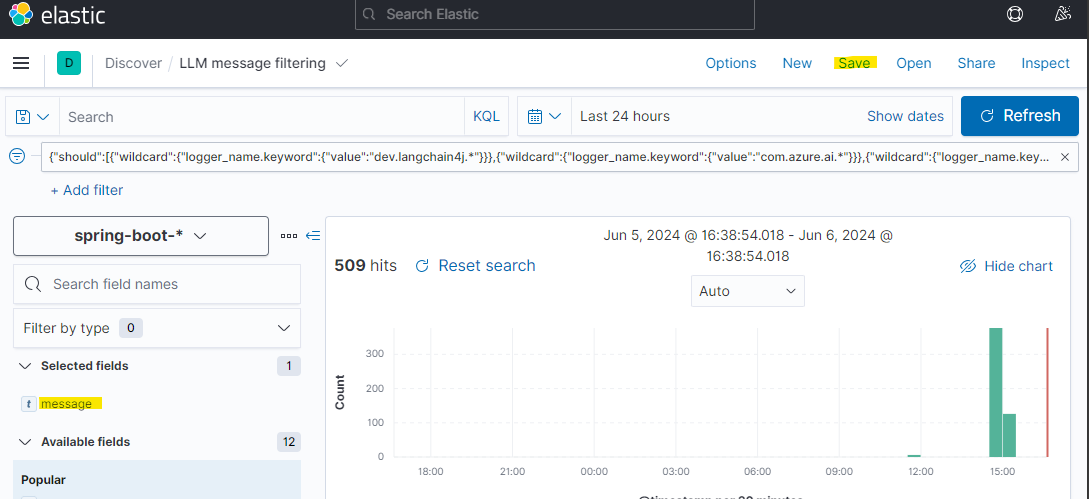Click the Selected fields count badge 1
This screenshot has width=1089, height=499.
click(x=288, y=366)
